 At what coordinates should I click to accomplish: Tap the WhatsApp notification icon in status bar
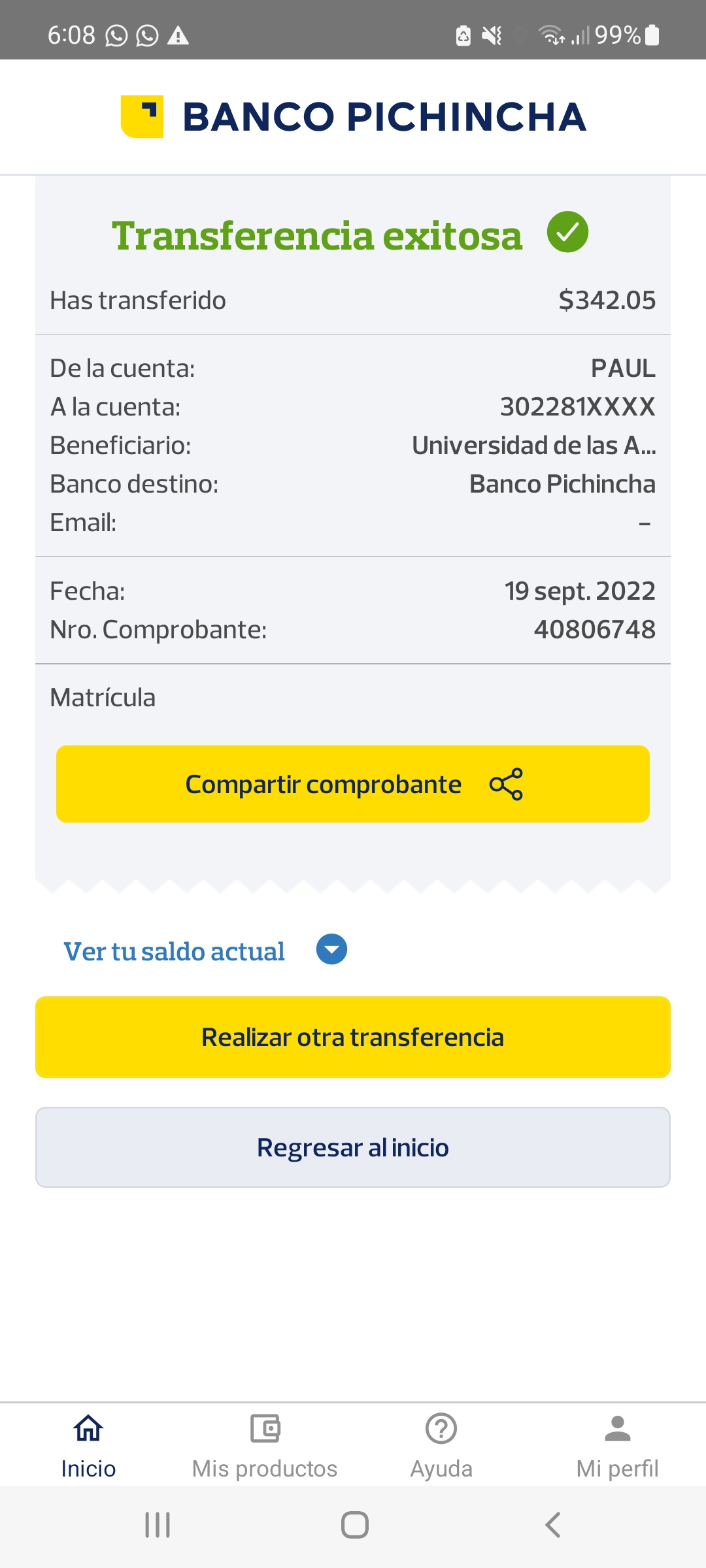[x=116, y=35]
